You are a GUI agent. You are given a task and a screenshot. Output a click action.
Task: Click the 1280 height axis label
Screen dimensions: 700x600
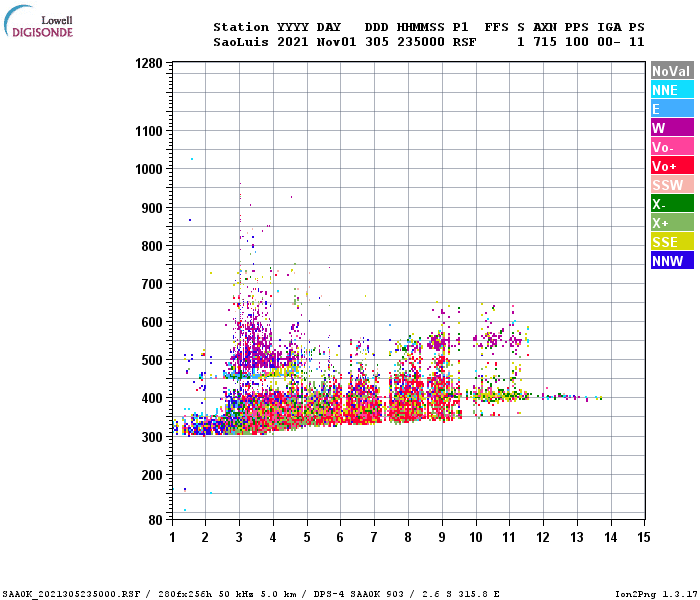[149, 63]
